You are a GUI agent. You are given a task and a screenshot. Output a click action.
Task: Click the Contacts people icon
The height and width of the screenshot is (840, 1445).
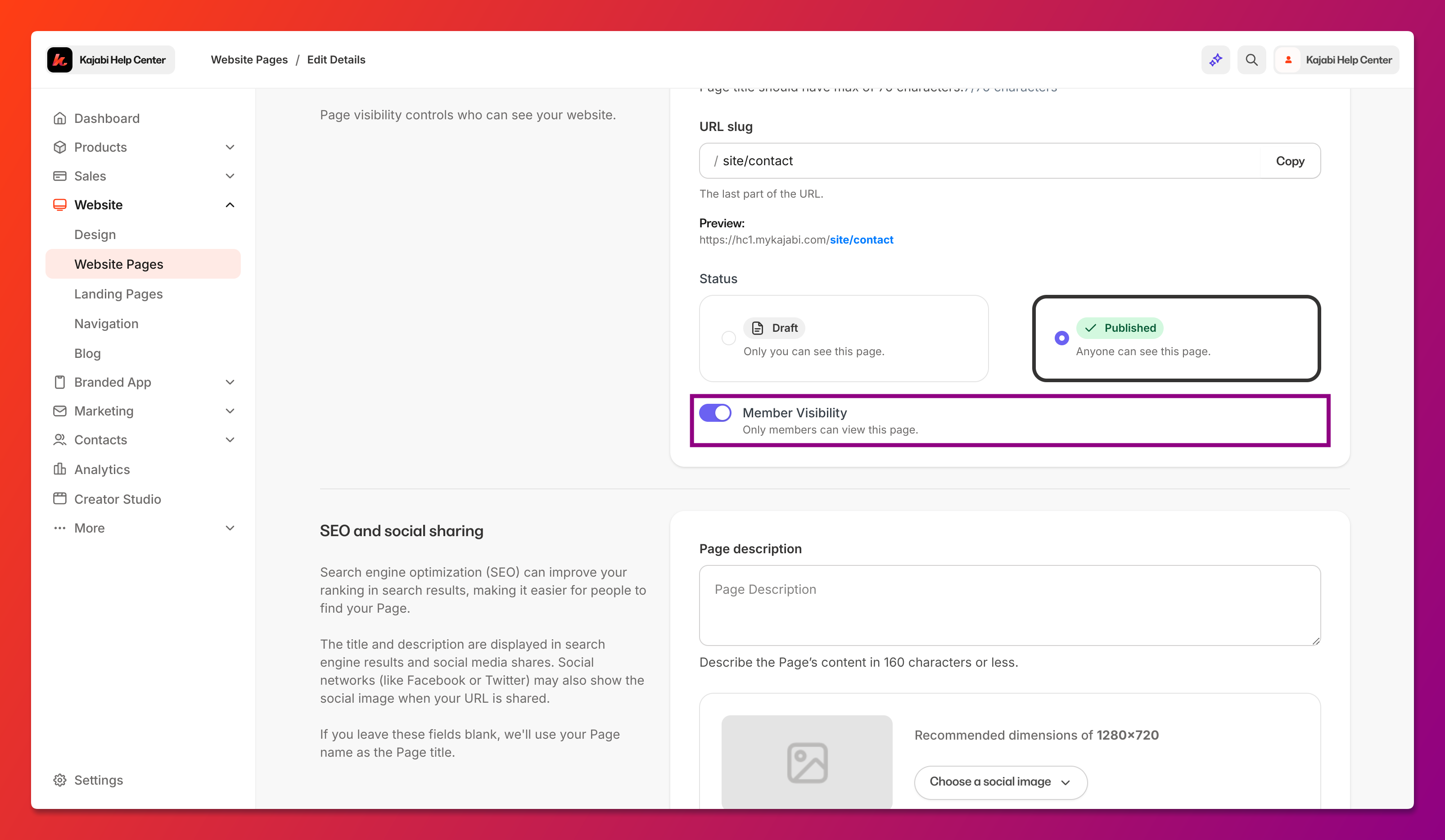(x=59, y=440)
